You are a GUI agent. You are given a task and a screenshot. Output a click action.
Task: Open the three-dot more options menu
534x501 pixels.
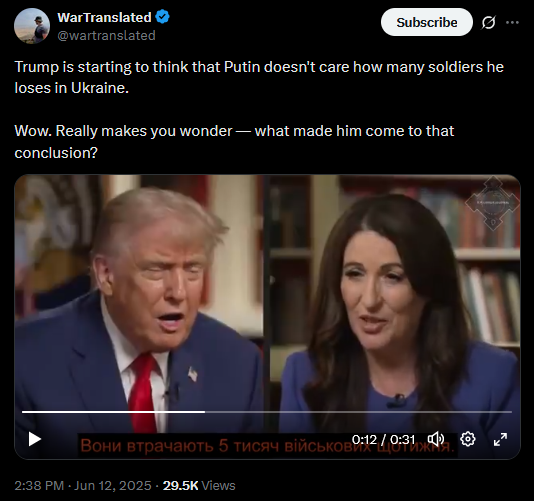[x=513, y=22]
